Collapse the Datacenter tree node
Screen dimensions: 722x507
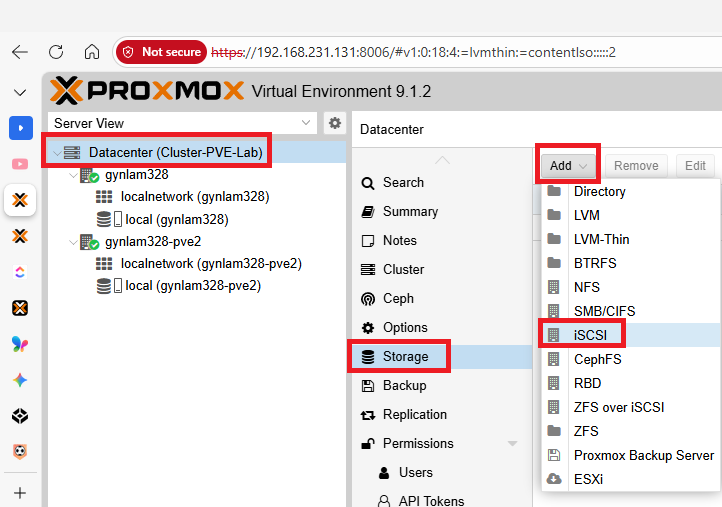coord(57,153)
